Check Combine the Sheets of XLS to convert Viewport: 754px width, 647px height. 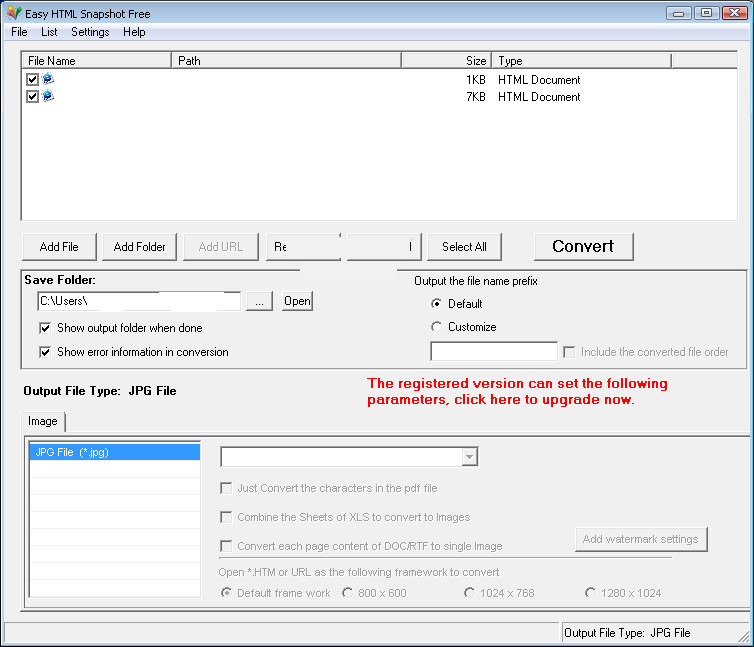tap(226, 517)
